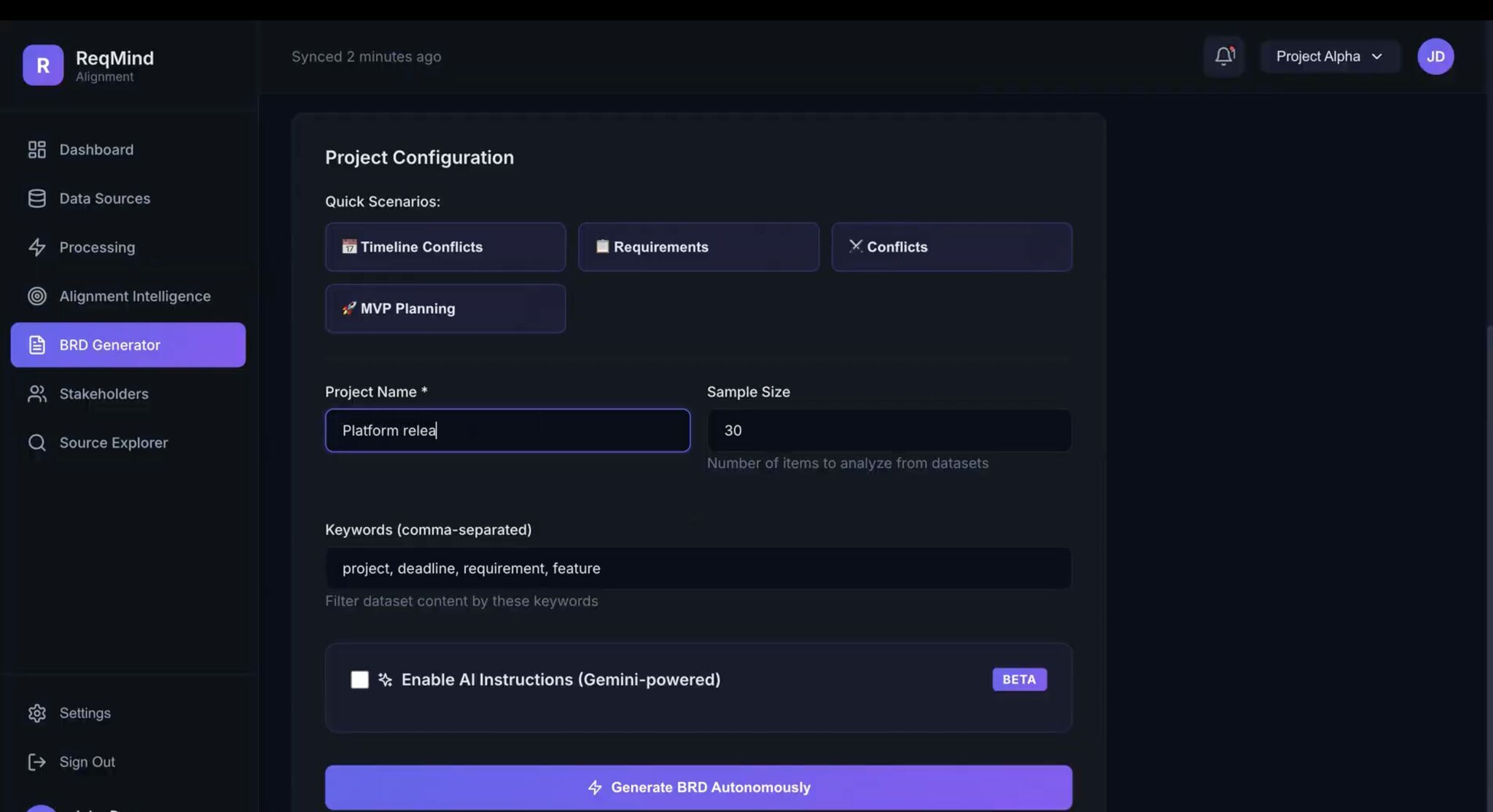The image size is (1493, 812).
Task: Click the Sample Size field
Action: [x=889, y=430]
